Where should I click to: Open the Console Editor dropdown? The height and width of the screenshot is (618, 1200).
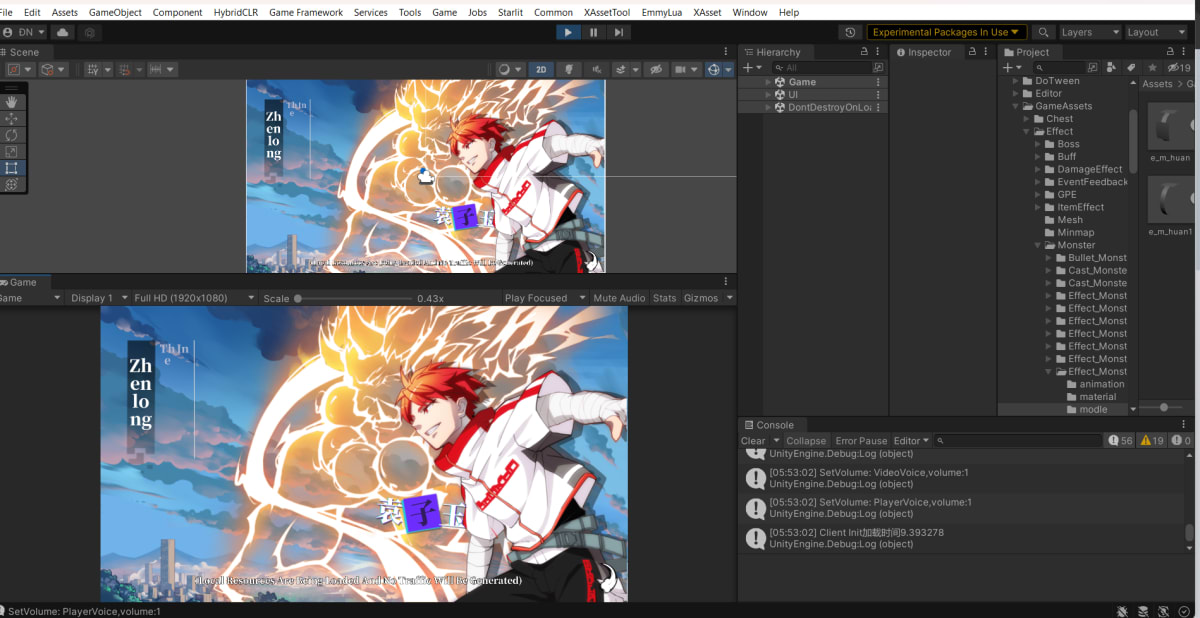pos(912,440)
